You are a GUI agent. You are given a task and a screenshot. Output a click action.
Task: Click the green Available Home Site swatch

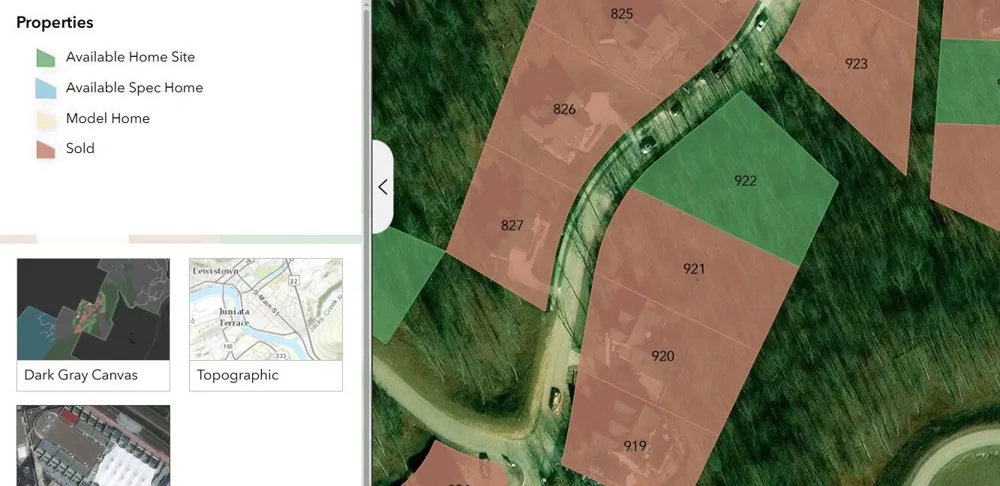[46, 57]
